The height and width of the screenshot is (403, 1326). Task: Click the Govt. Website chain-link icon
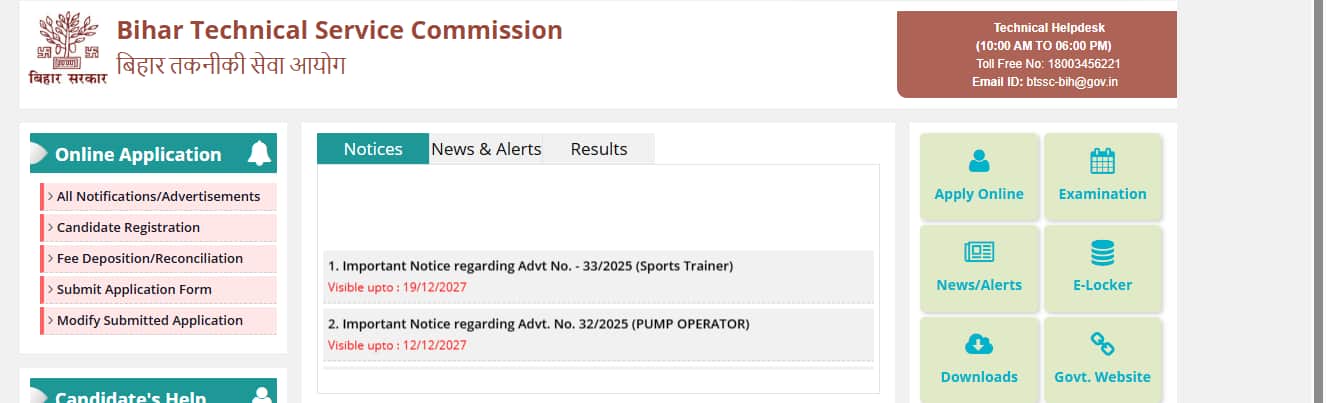(1102, 345)
